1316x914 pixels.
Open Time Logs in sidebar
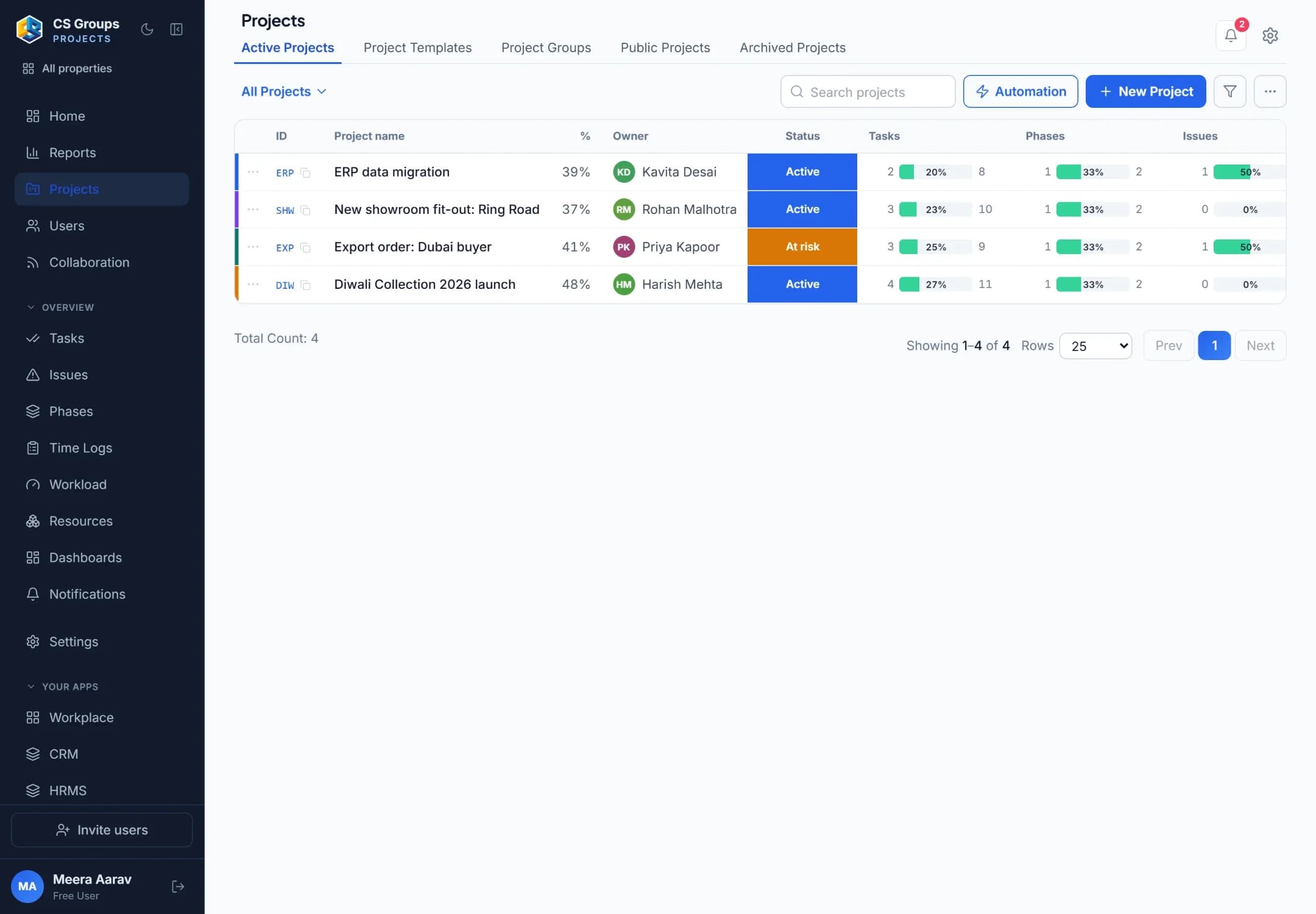pyautogui.click(x=102, y=448)
